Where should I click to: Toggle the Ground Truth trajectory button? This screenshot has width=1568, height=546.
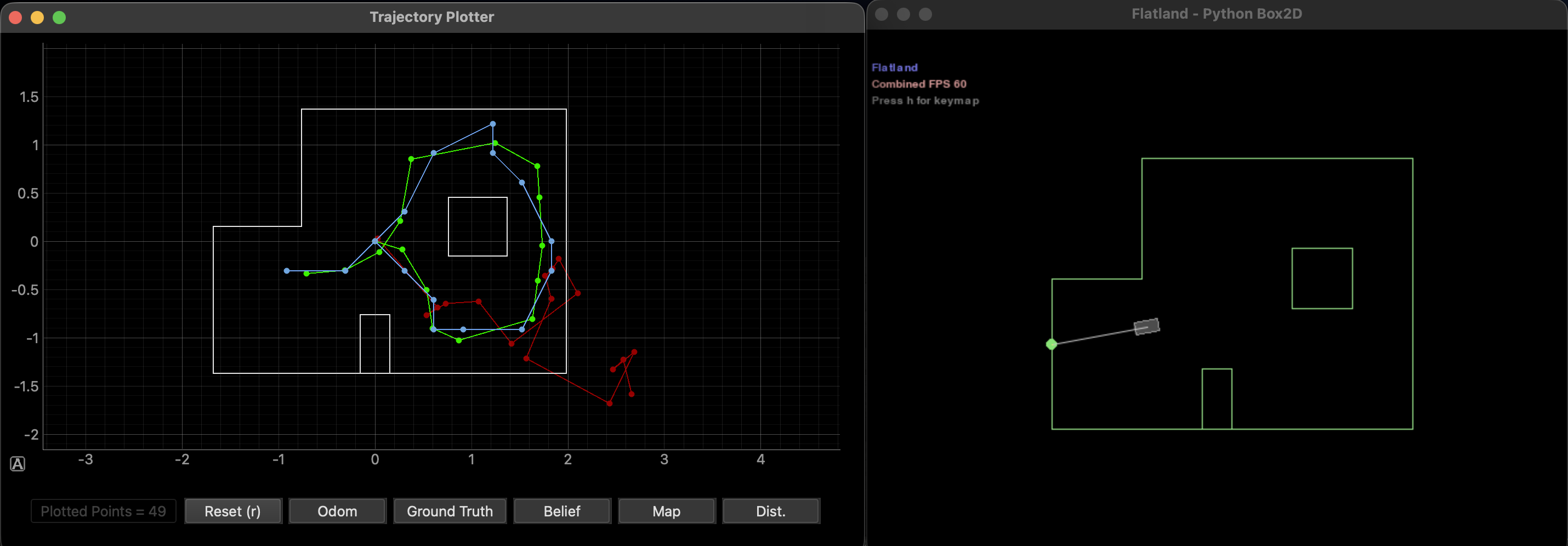[x=450, y=511]
